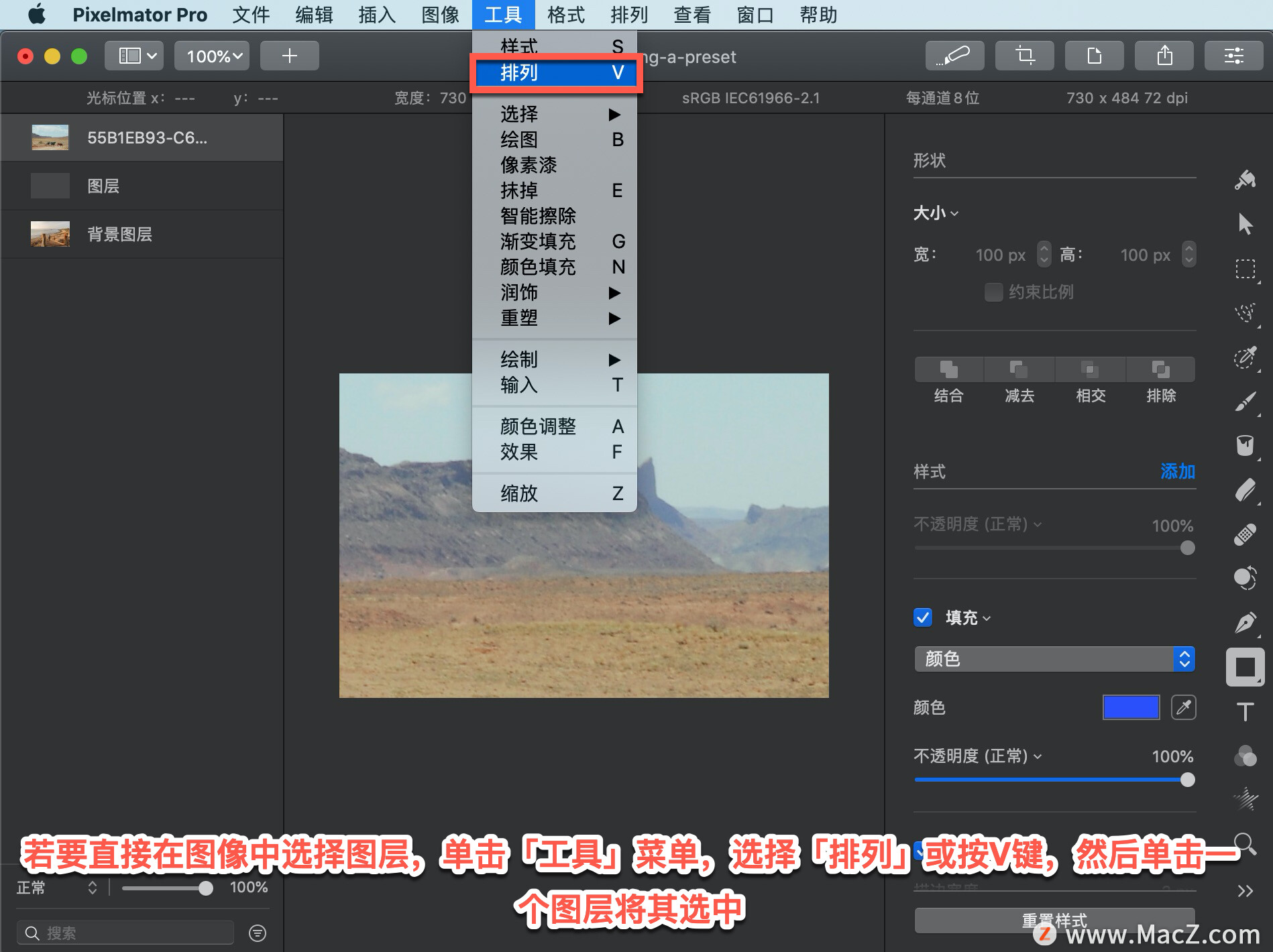Open the color adjustments tool
The width and height of the screenshot is (1273, 952).
(x=1246, y=756)
